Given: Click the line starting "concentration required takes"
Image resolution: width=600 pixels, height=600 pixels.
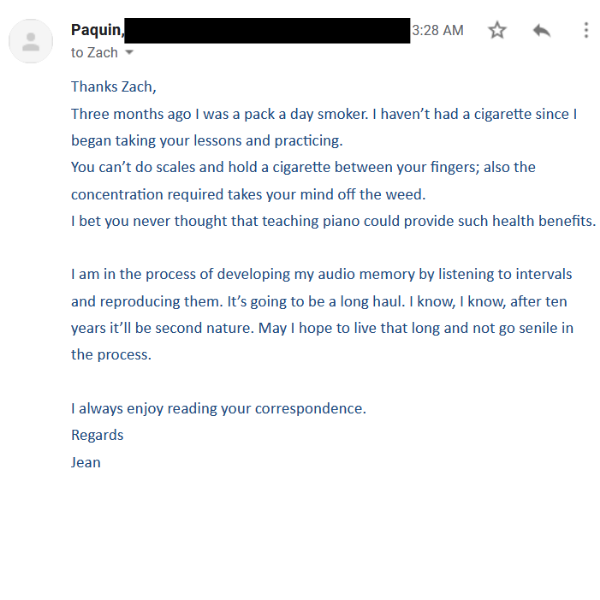Looking at the screenshot, I should 247,194.
